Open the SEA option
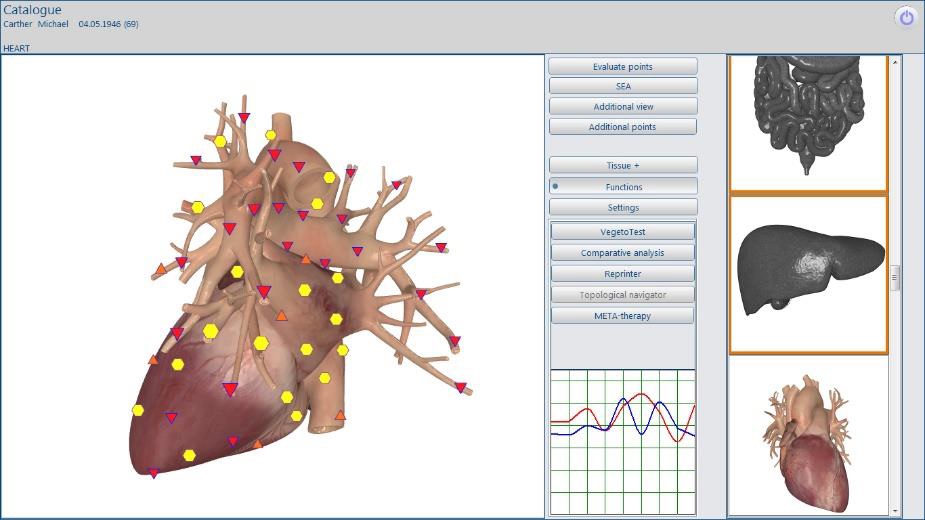This screenshot has height=520, width=925. (x=623, y=86)
